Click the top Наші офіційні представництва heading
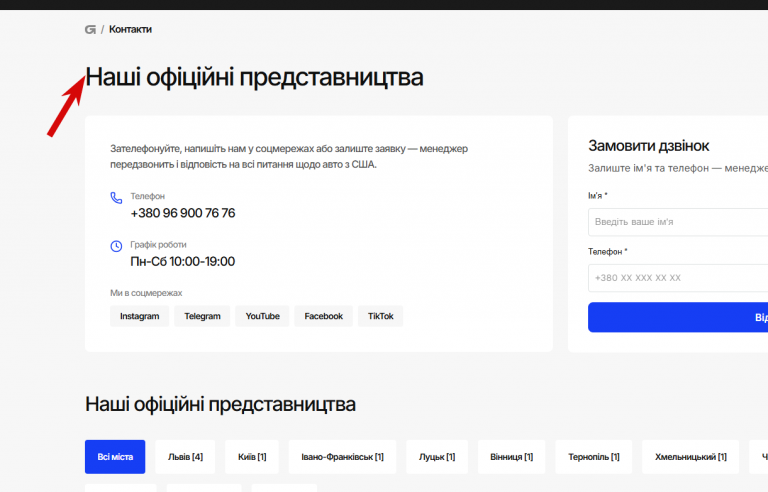Viewport: 768px width, 492px height. click(x=254, y=77)
